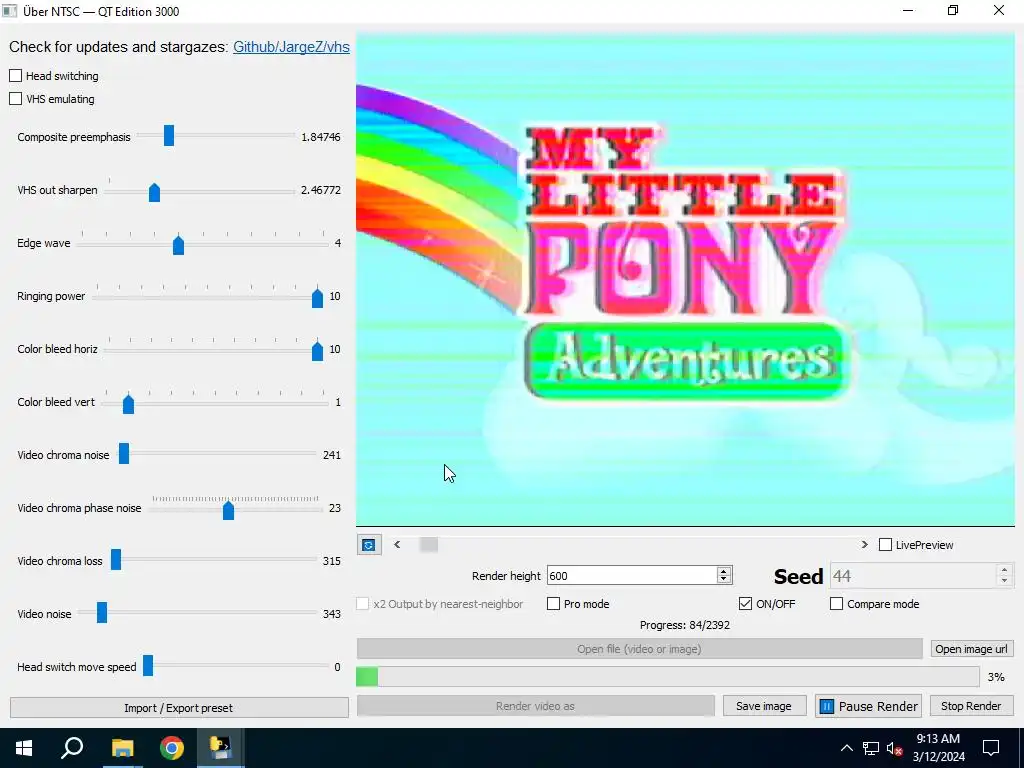Click the Edge wave slider handle
The width and height of the screenshot is (1024, 768).
[178, 246]
